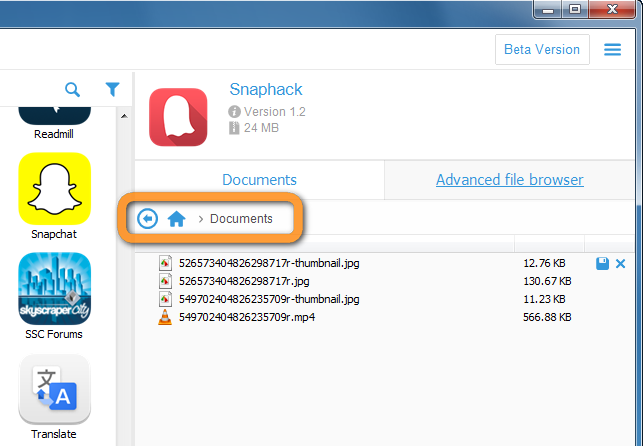
Task: Click the Snaphack app title
Action: tap(266, 89)
